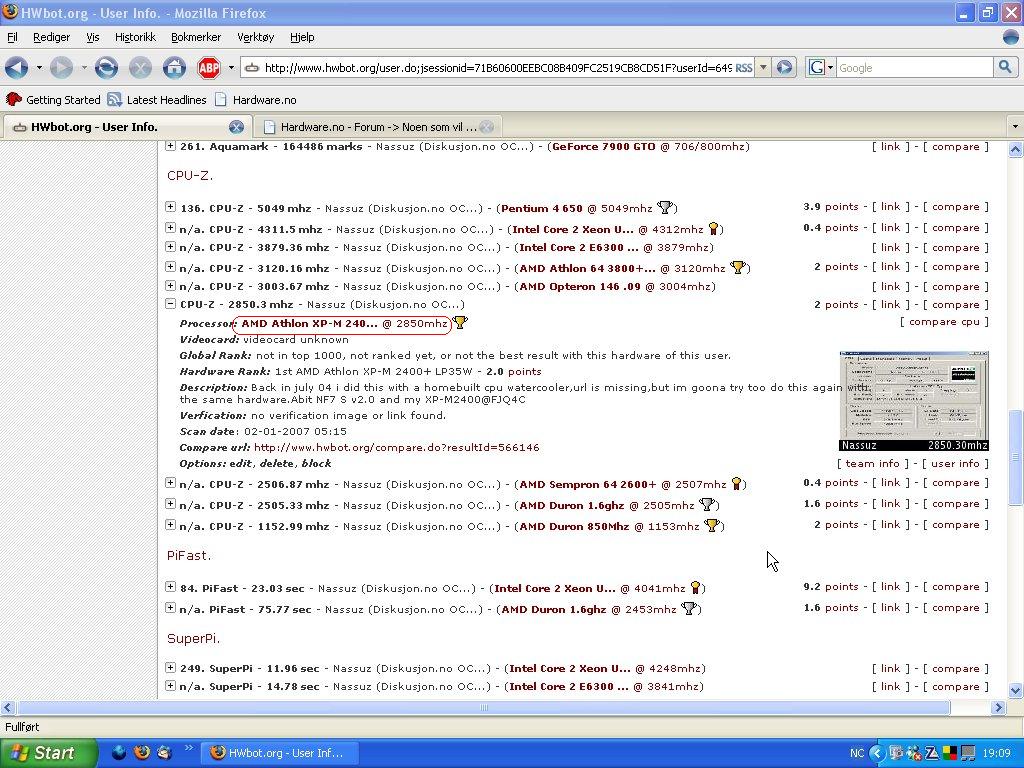Click the gold trophy beside Duron 850Mhz
Viewport: 1024px width, 768px height.
712,525
